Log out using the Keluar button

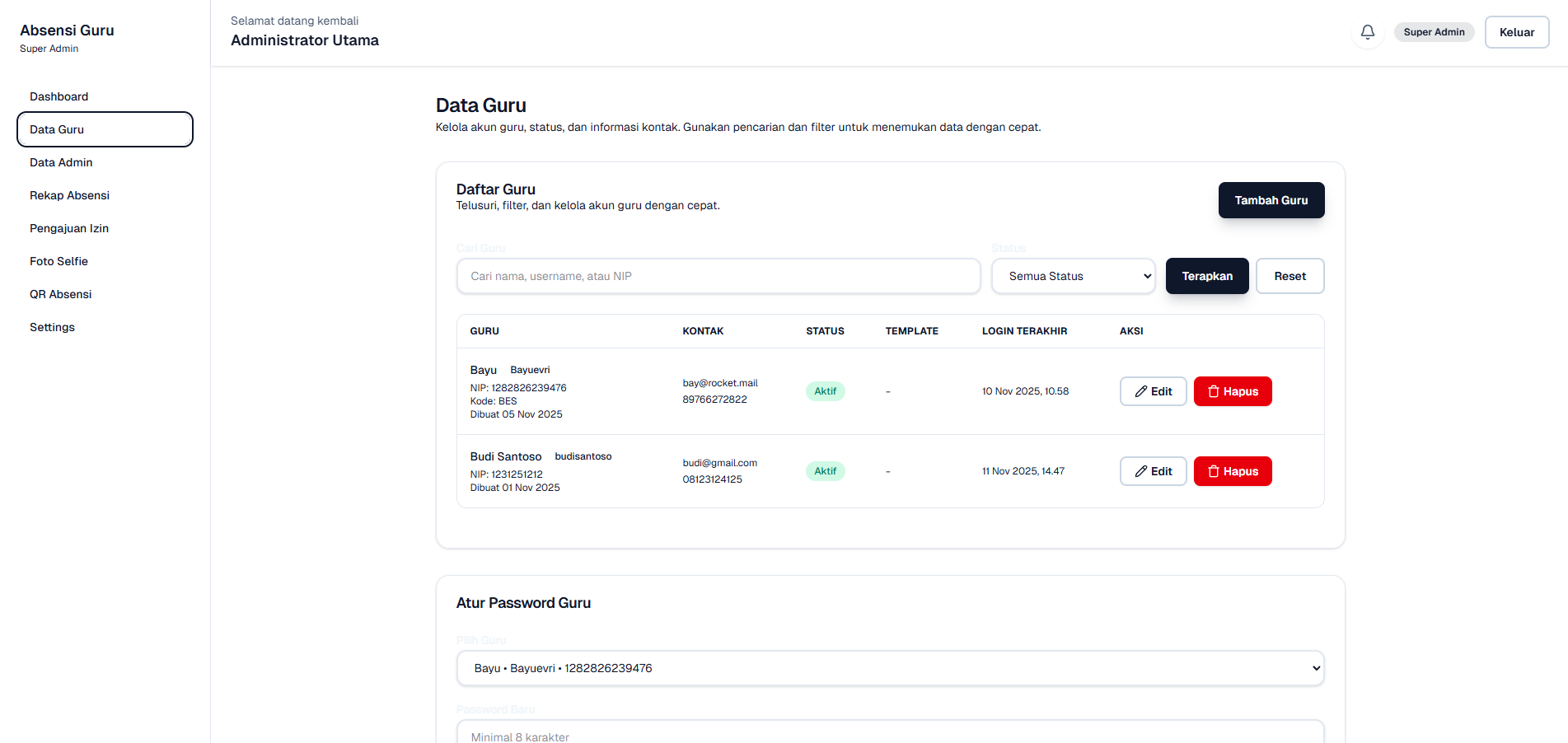(1516, 32)
